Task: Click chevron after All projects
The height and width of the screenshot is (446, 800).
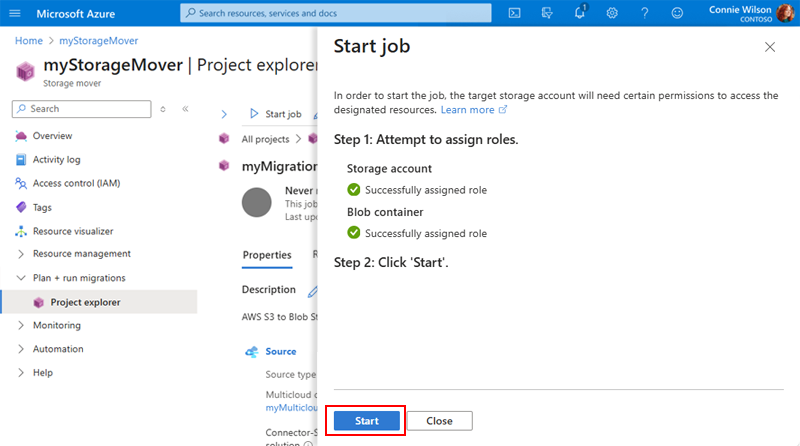Action: click(298, 139)
